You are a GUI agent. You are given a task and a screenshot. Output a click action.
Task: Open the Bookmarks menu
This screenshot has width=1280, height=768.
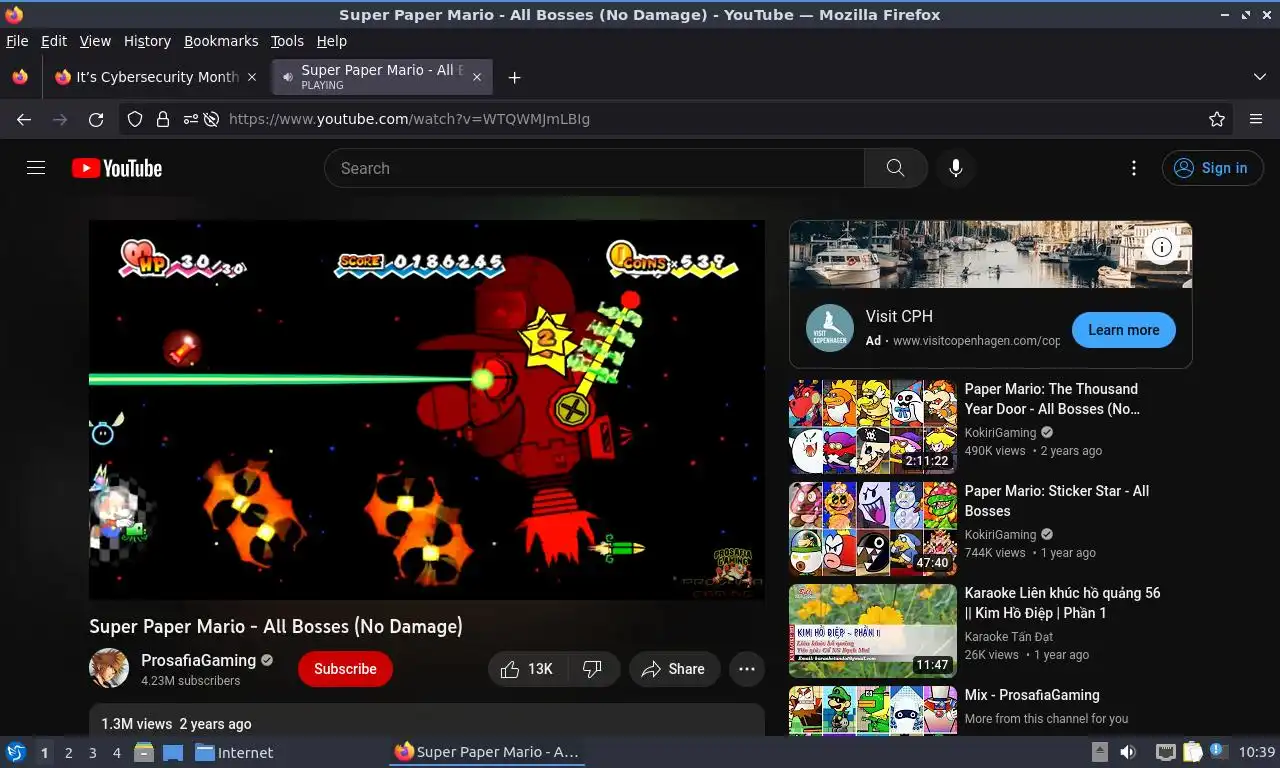tap(221, 41)
